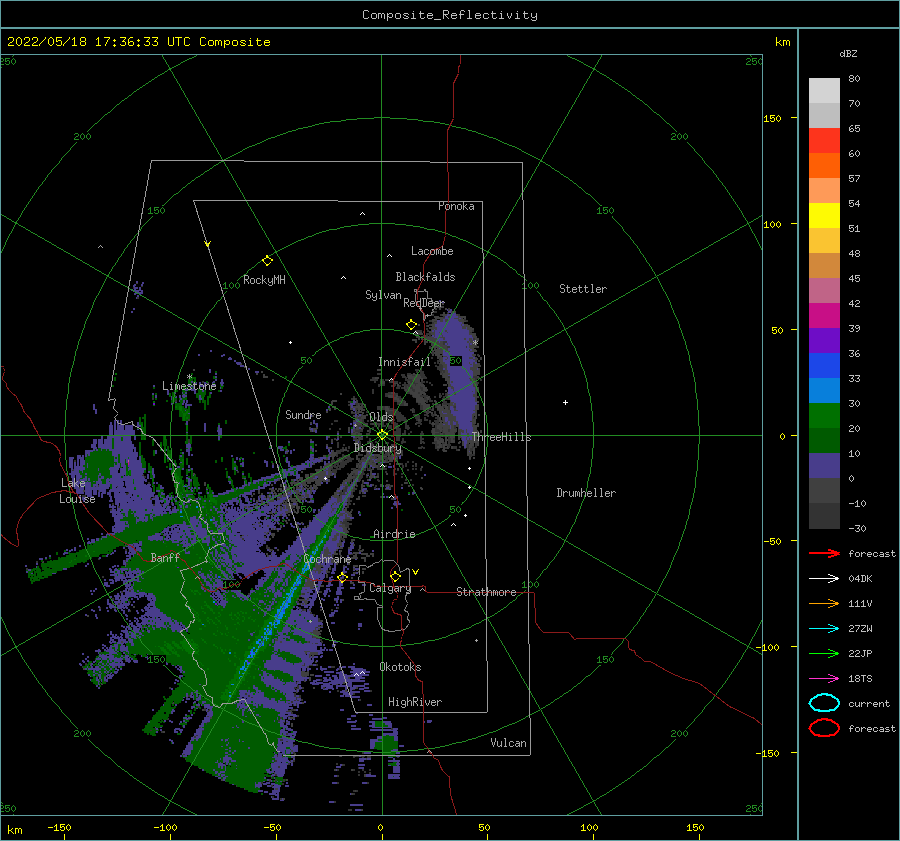Click the asterisk marker above Limestone label

pyautogui.click(x=189, y=377)
